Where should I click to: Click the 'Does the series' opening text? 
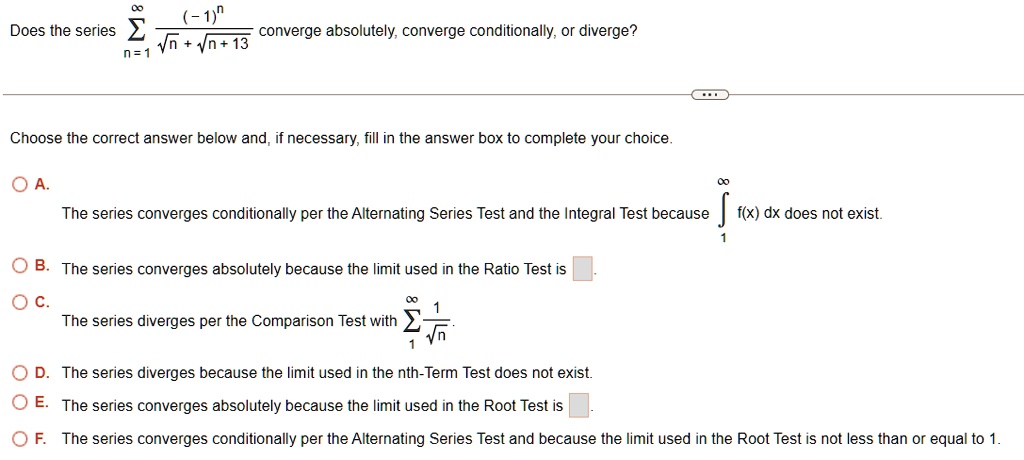click(x=63, y=31)
